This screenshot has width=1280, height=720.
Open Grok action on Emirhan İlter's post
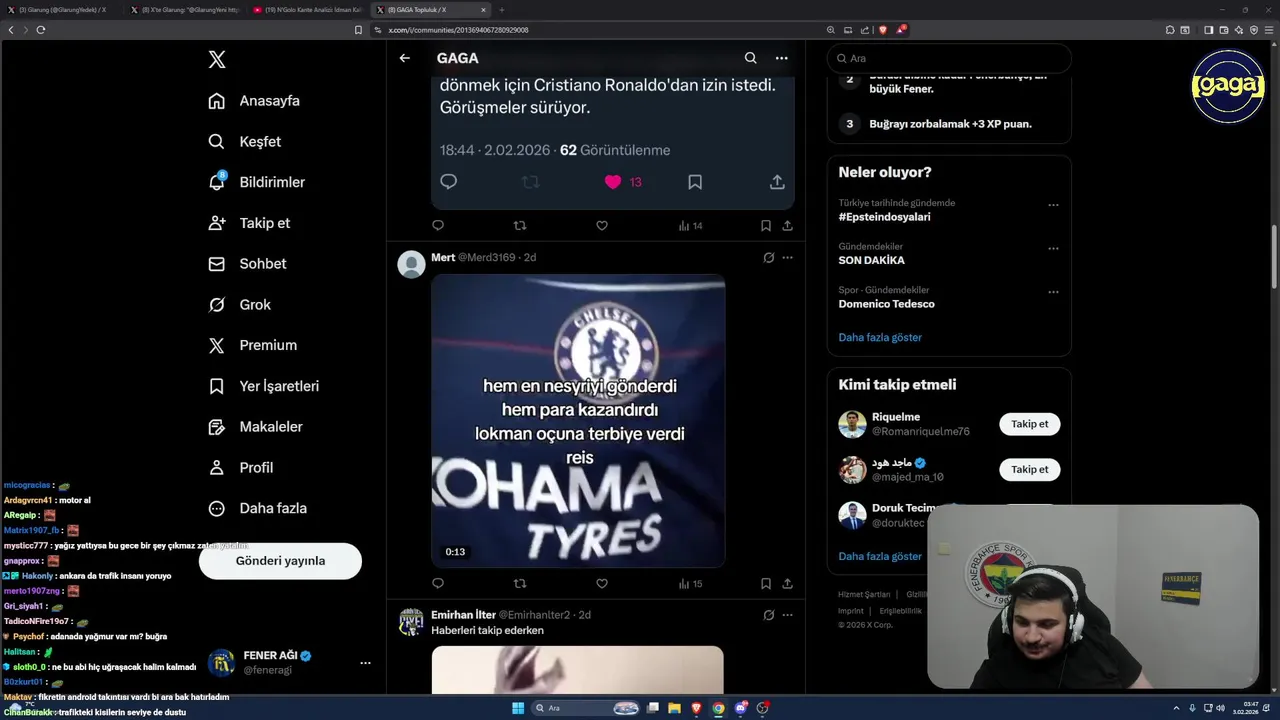coord(768,615)
